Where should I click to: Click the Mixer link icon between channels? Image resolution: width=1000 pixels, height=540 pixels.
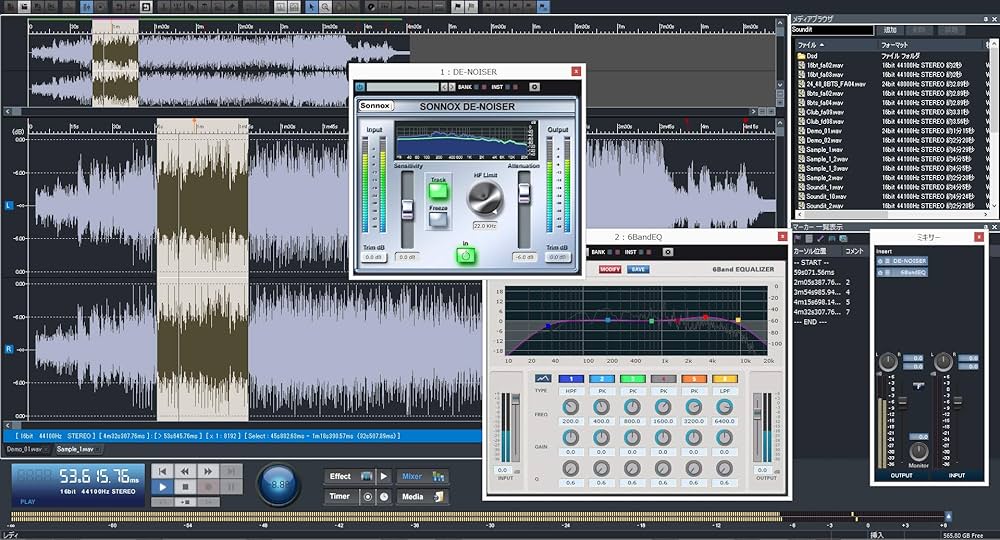click(x=918, y=386)
